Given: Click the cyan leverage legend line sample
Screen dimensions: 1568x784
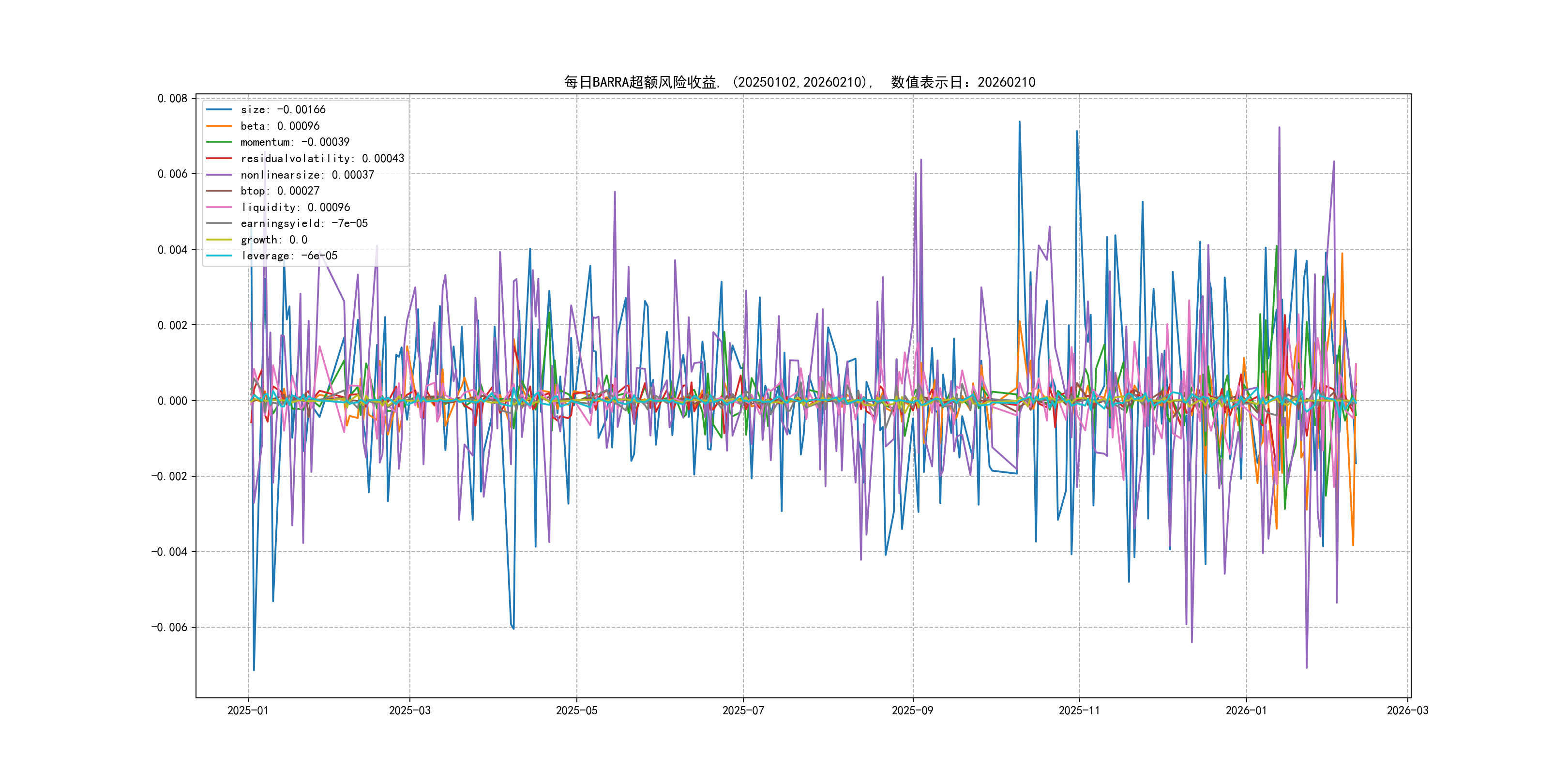Looking at the screenshot, I should coord(219,256).
